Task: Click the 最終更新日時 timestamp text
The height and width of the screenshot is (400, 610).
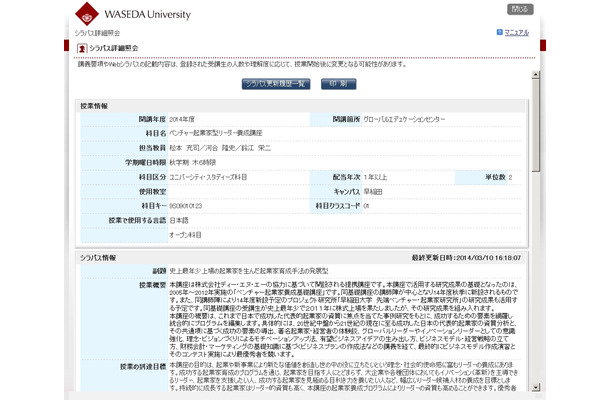Action: click(x=466, y=258)
